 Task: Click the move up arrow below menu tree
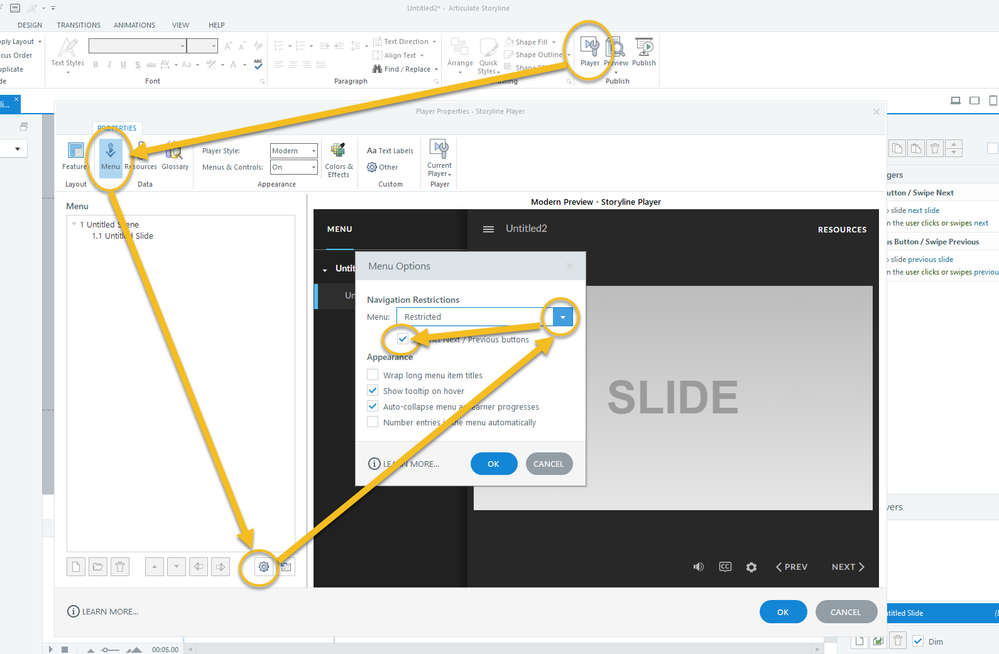pyautogui.click(x=154, y=567)
